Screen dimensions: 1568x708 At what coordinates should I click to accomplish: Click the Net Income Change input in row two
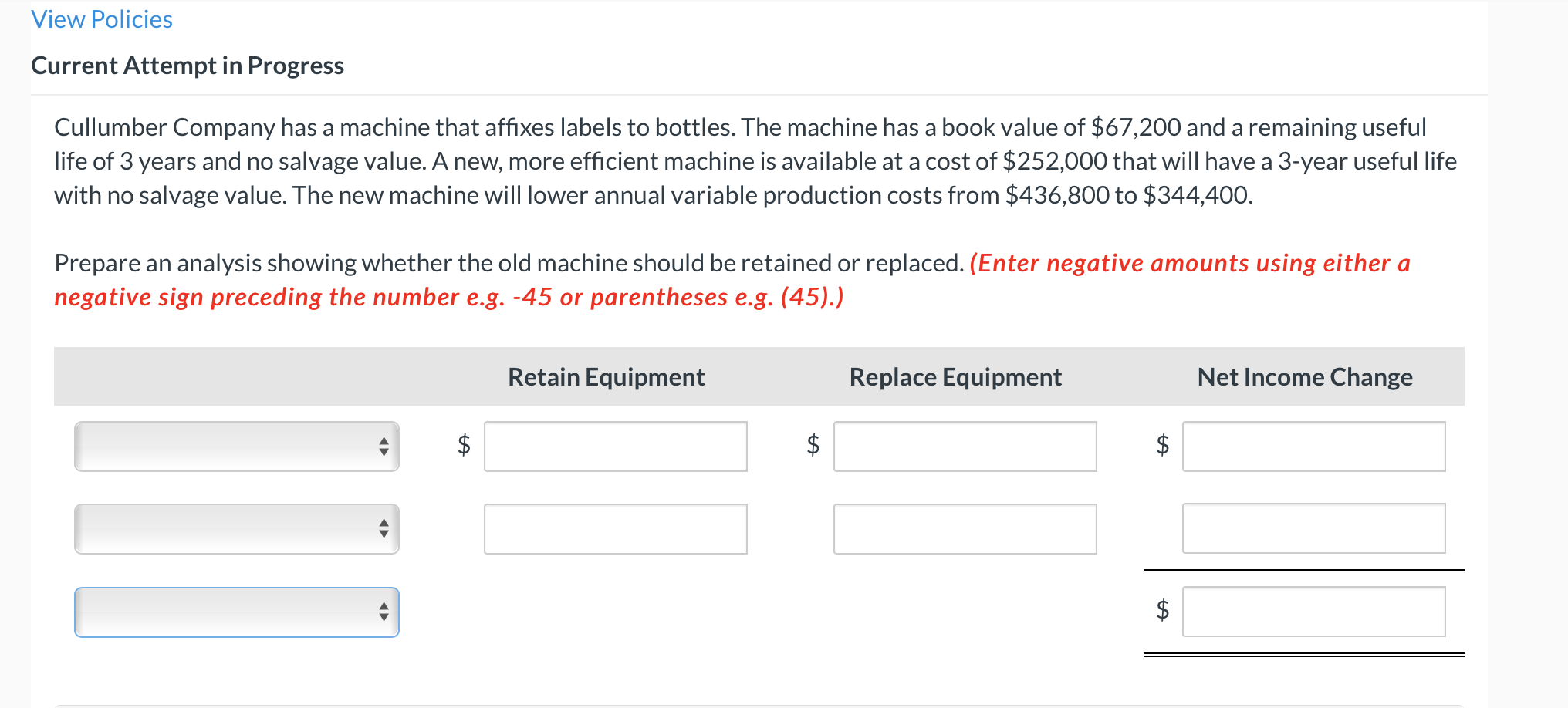click(1314, 529)
